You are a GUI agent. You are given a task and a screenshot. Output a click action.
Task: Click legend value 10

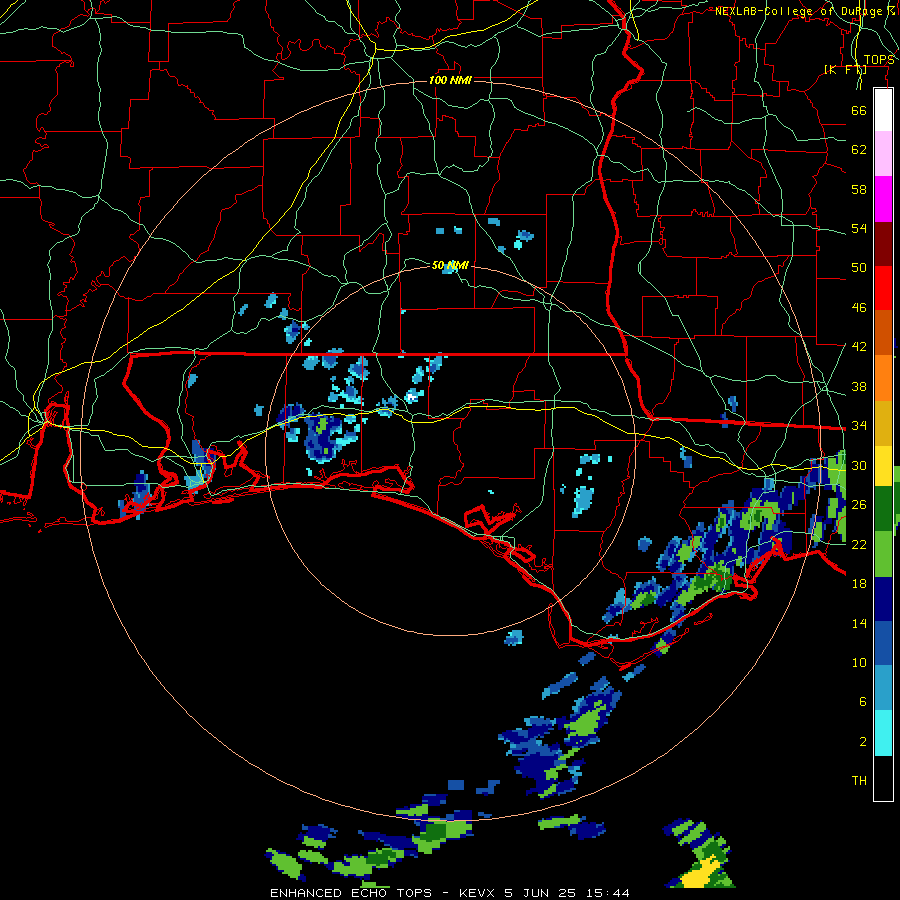point(859,662)
